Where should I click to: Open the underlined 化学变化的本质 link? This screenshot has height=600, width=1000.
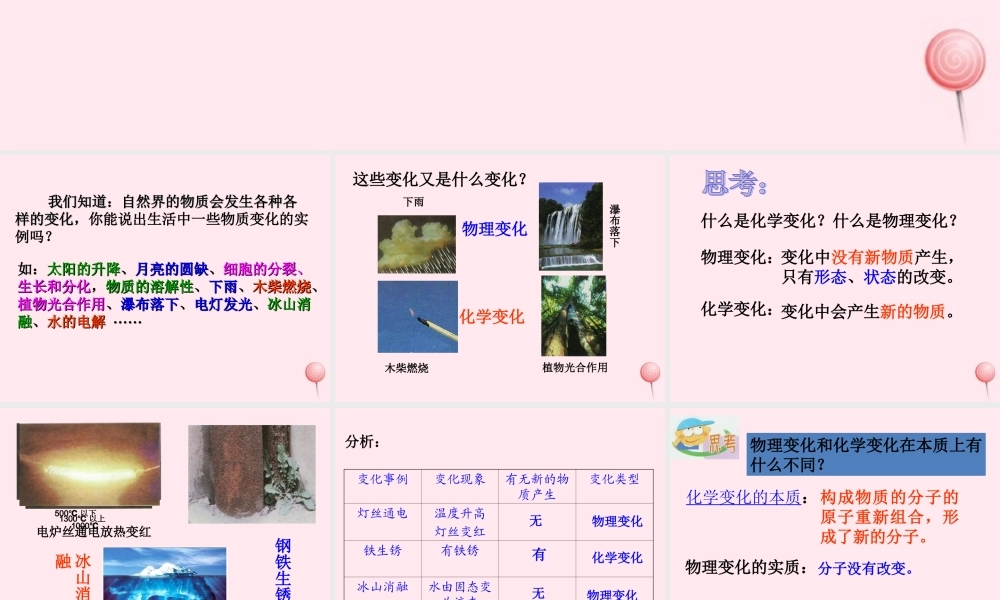(x=743, y=497)
